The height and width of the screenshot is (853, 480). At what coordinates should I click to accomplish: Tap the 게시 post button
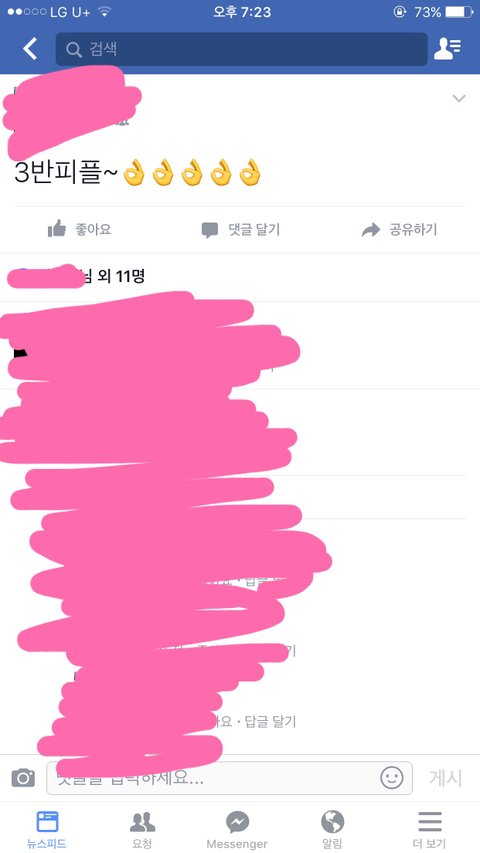pos(445,778)
